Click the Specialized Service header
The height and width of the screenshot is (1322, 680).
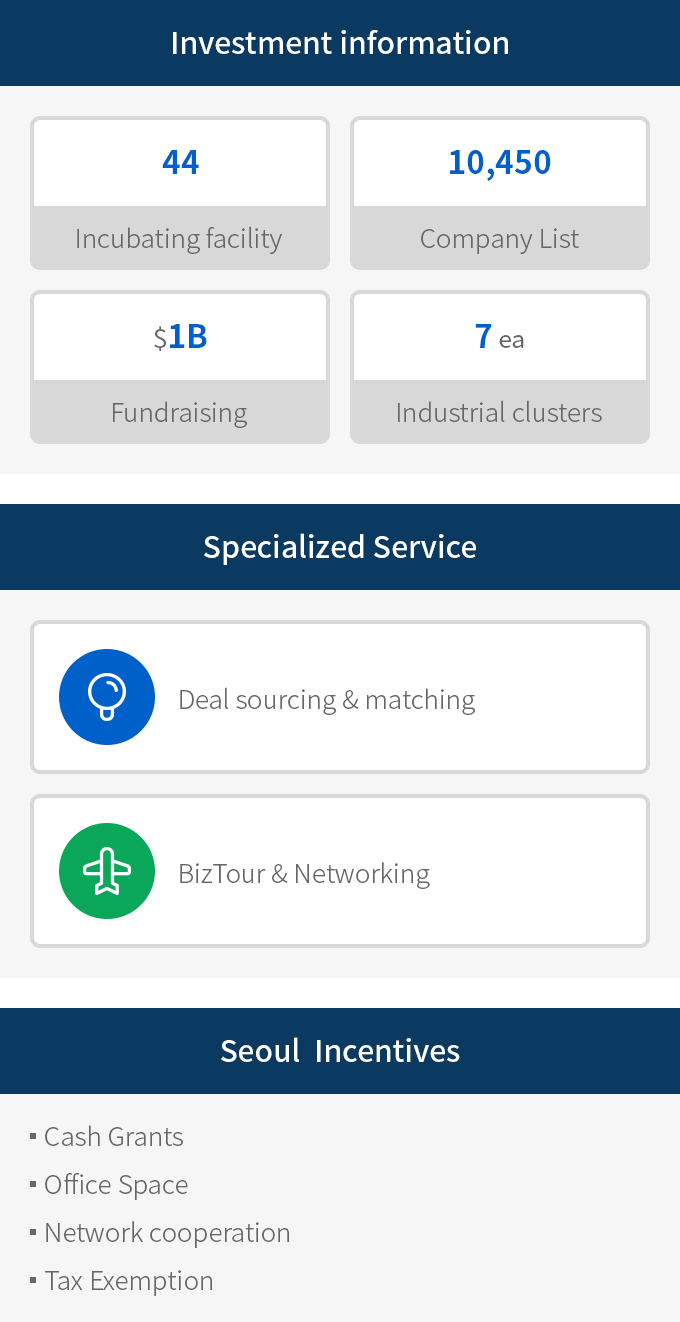[340, 547]
